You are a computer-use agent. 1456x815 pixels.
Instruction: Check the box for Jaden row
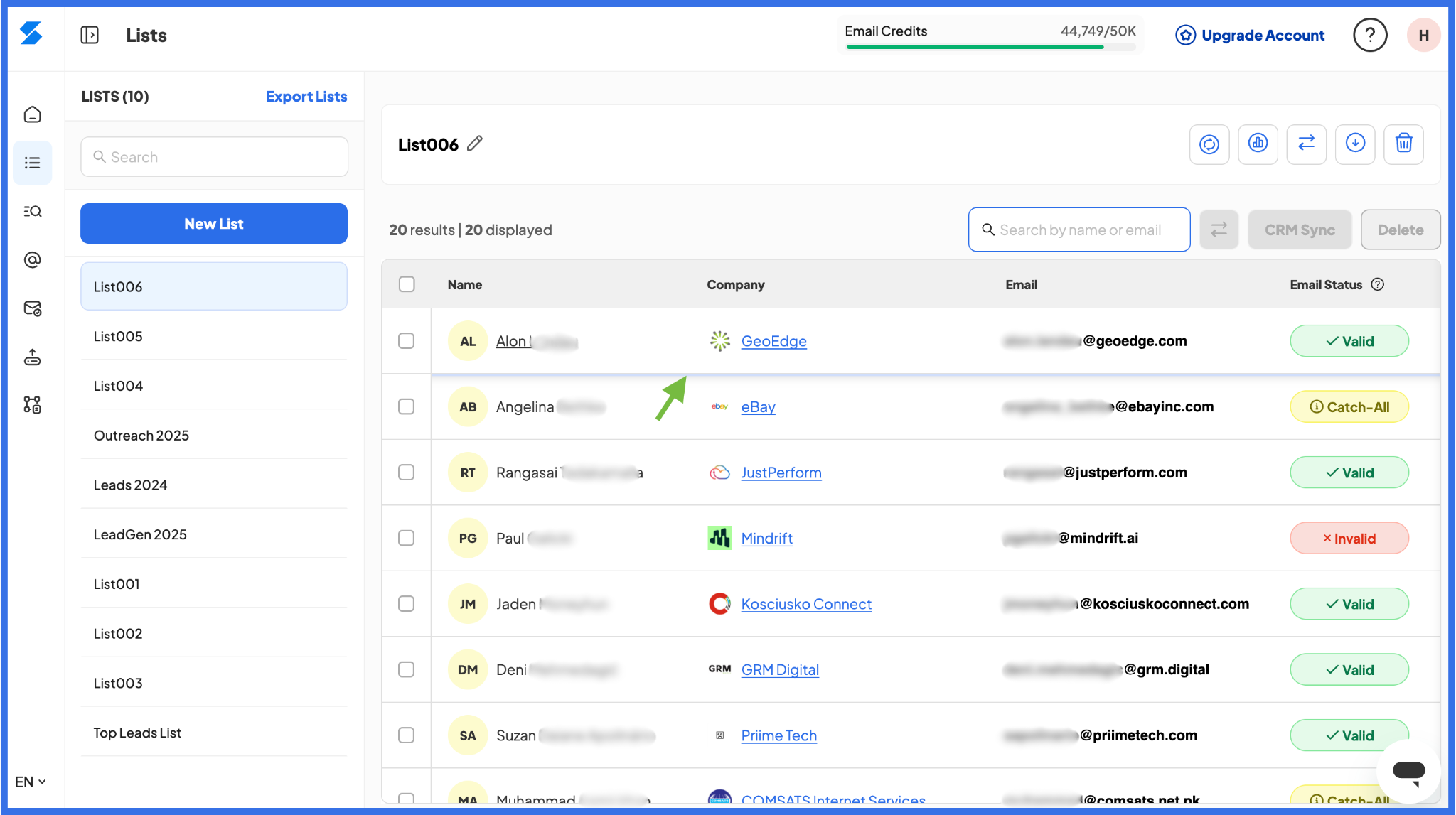[407, 604]
